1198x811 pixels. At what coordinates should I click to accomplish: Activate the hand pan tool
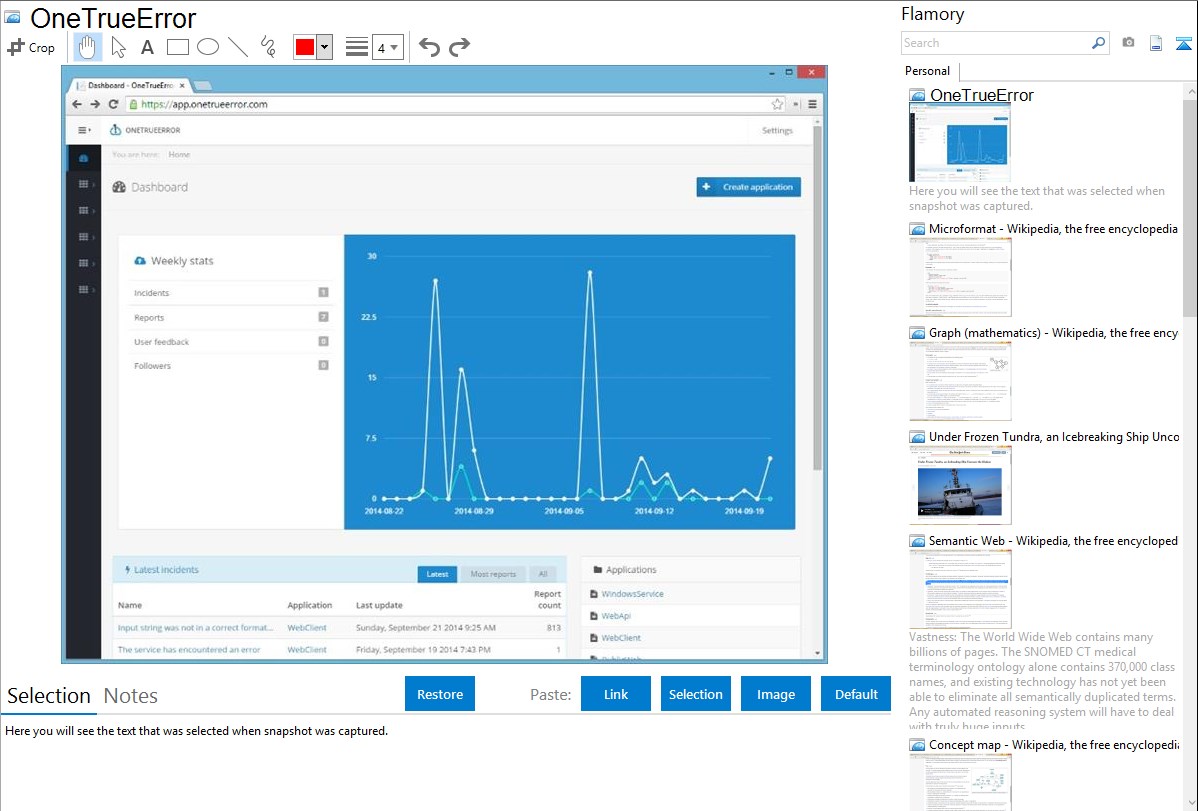click(x=87, y=47)
